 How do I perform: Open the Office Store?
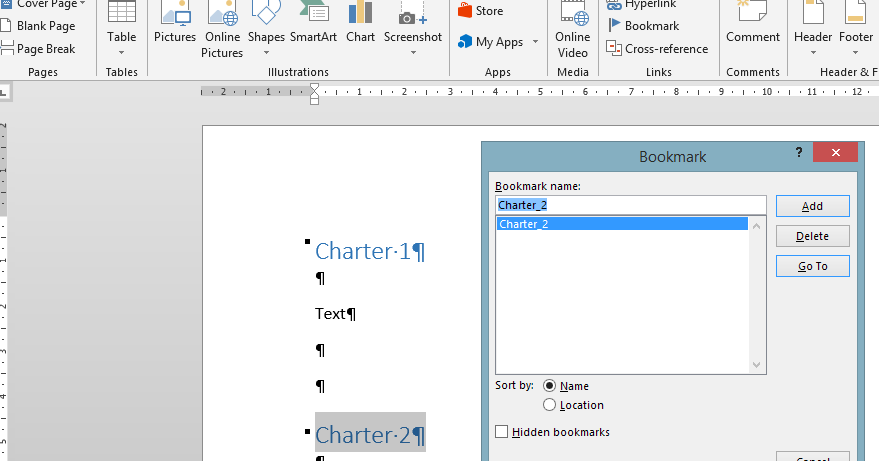tap(480, 11)
